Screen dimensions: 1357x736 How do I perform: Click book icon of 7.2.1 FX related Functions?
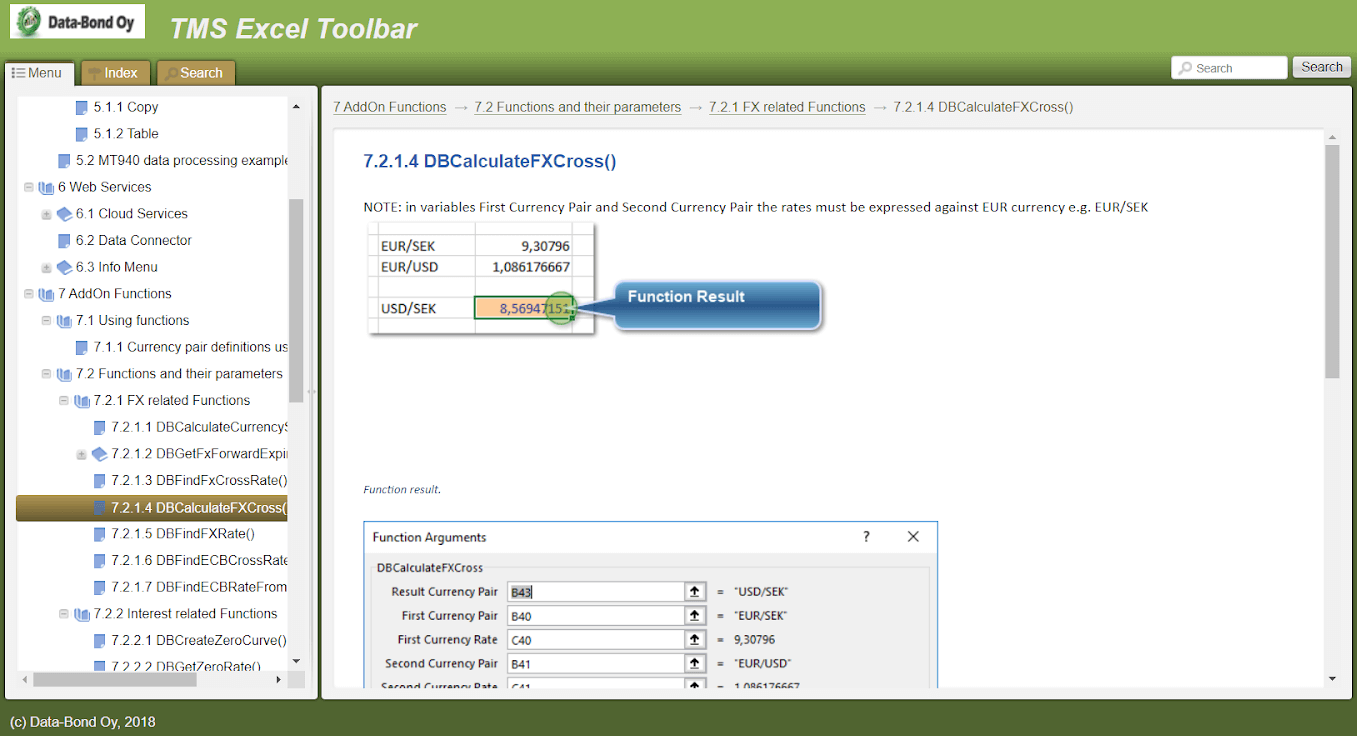[x=82, y=401]
